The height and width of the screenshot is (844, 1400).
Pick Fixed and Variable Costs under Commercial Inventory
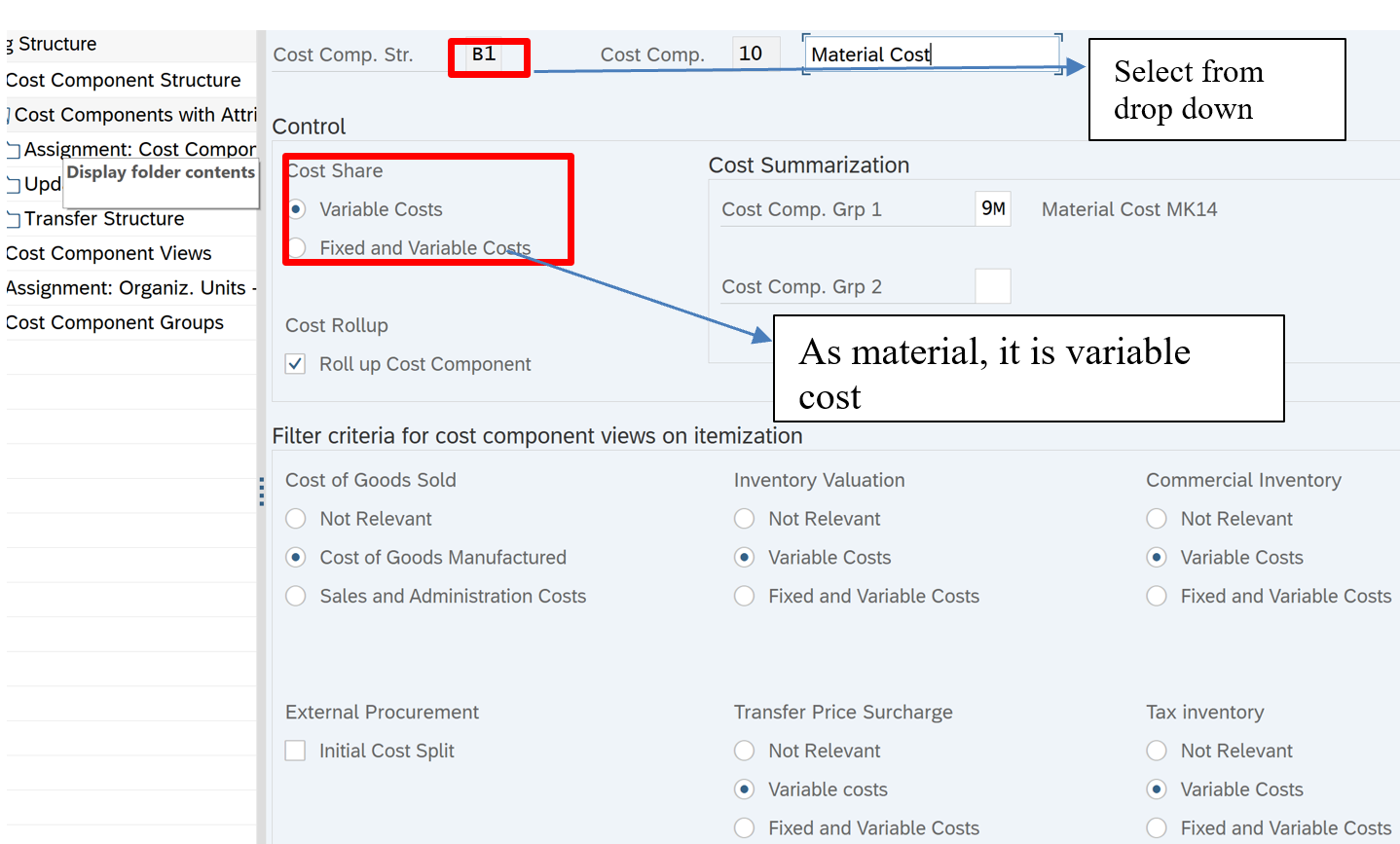(1157, 596)
